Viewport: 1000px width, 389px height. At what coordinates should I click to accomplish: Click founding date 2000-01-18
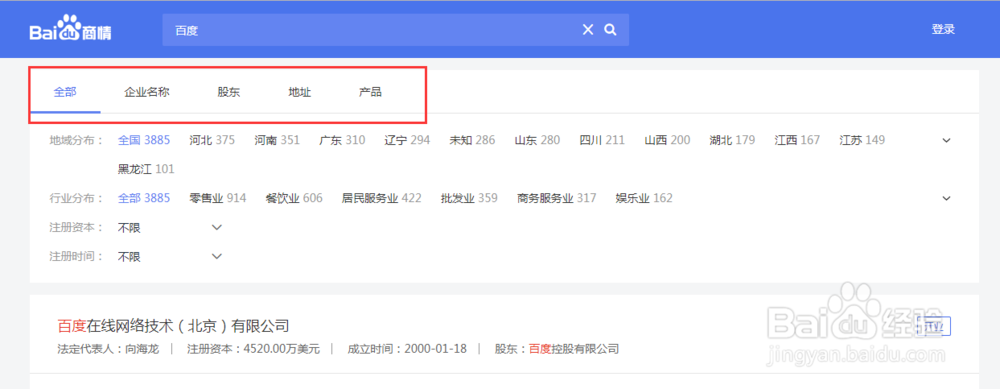point(436,349)
